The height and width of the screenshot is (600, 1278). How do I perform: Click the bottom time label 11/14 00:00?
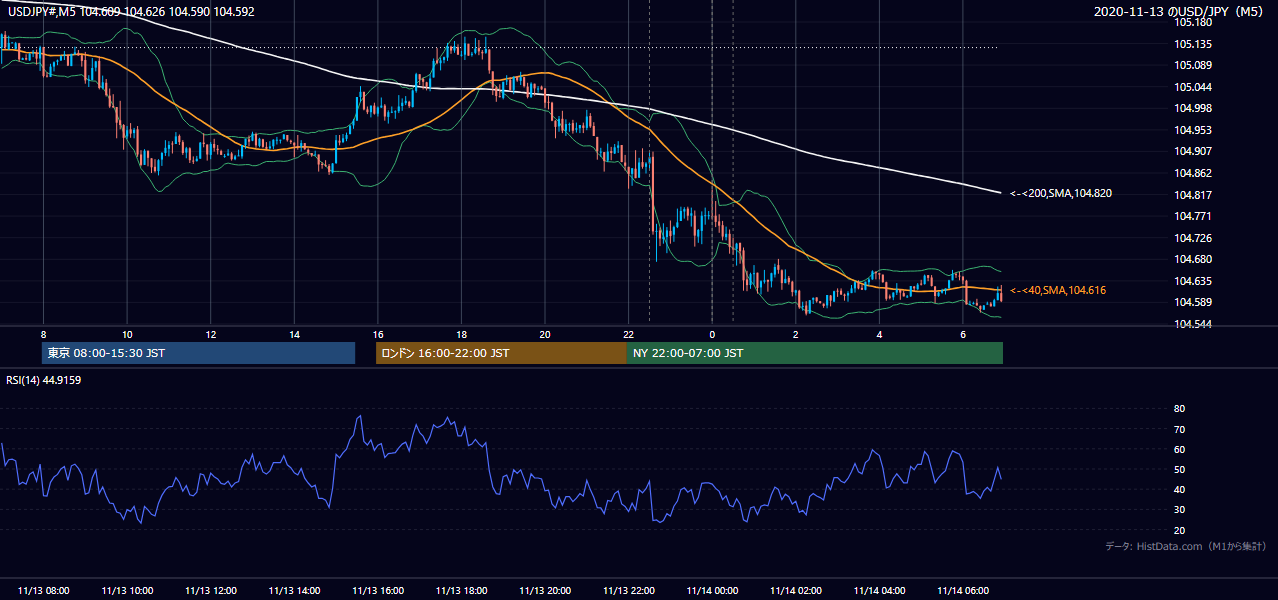click(x=712, y=591)
